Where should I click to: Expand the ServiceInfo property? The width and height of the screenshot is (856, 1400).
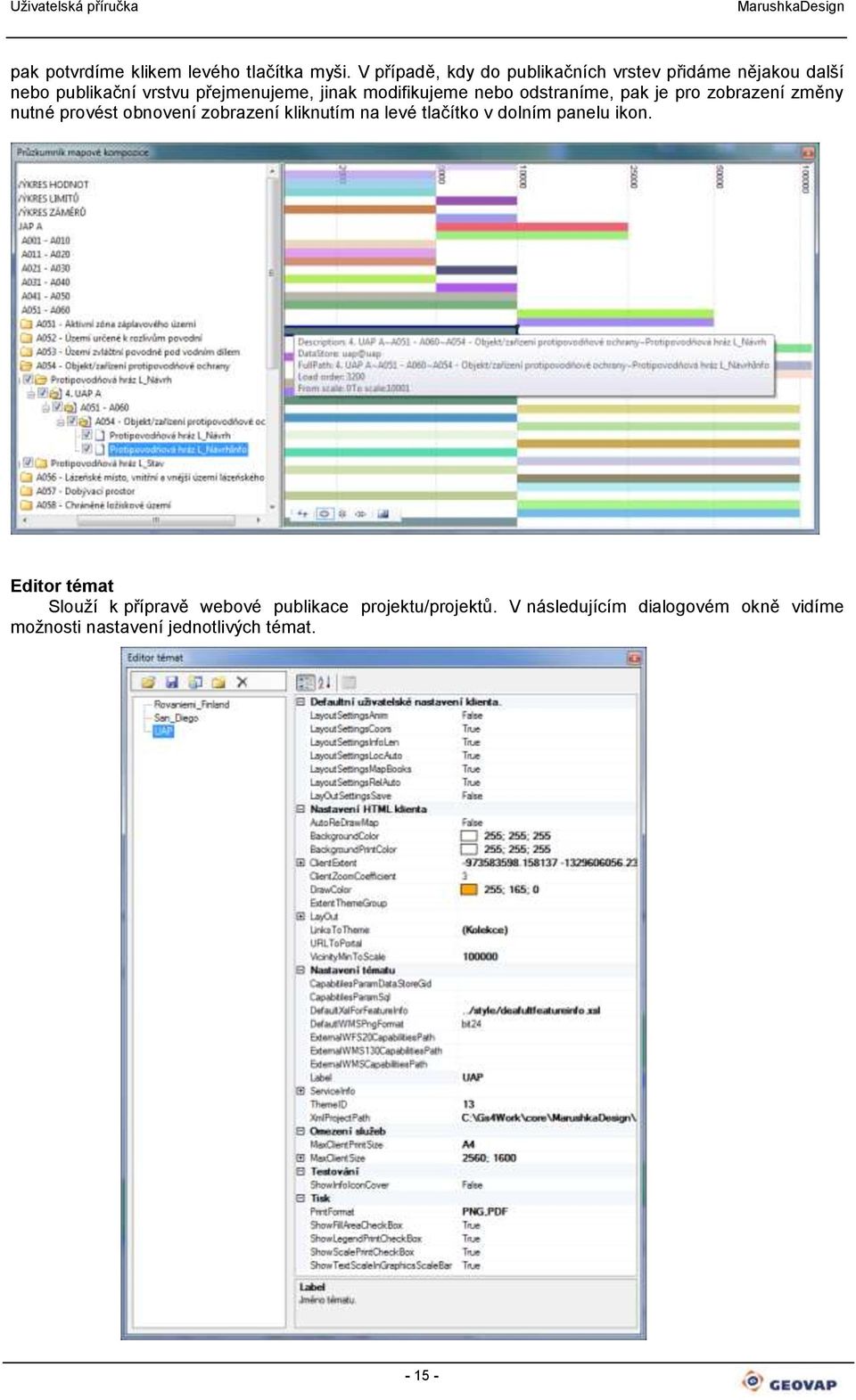[300, 1091]
